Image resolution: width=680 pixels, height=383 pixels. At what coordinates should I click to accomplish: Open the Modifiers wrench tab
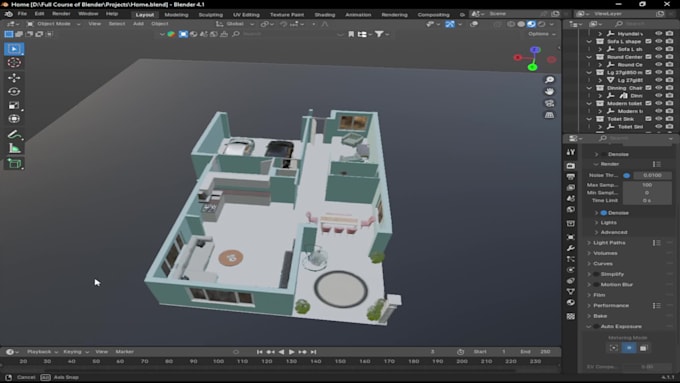571,248
